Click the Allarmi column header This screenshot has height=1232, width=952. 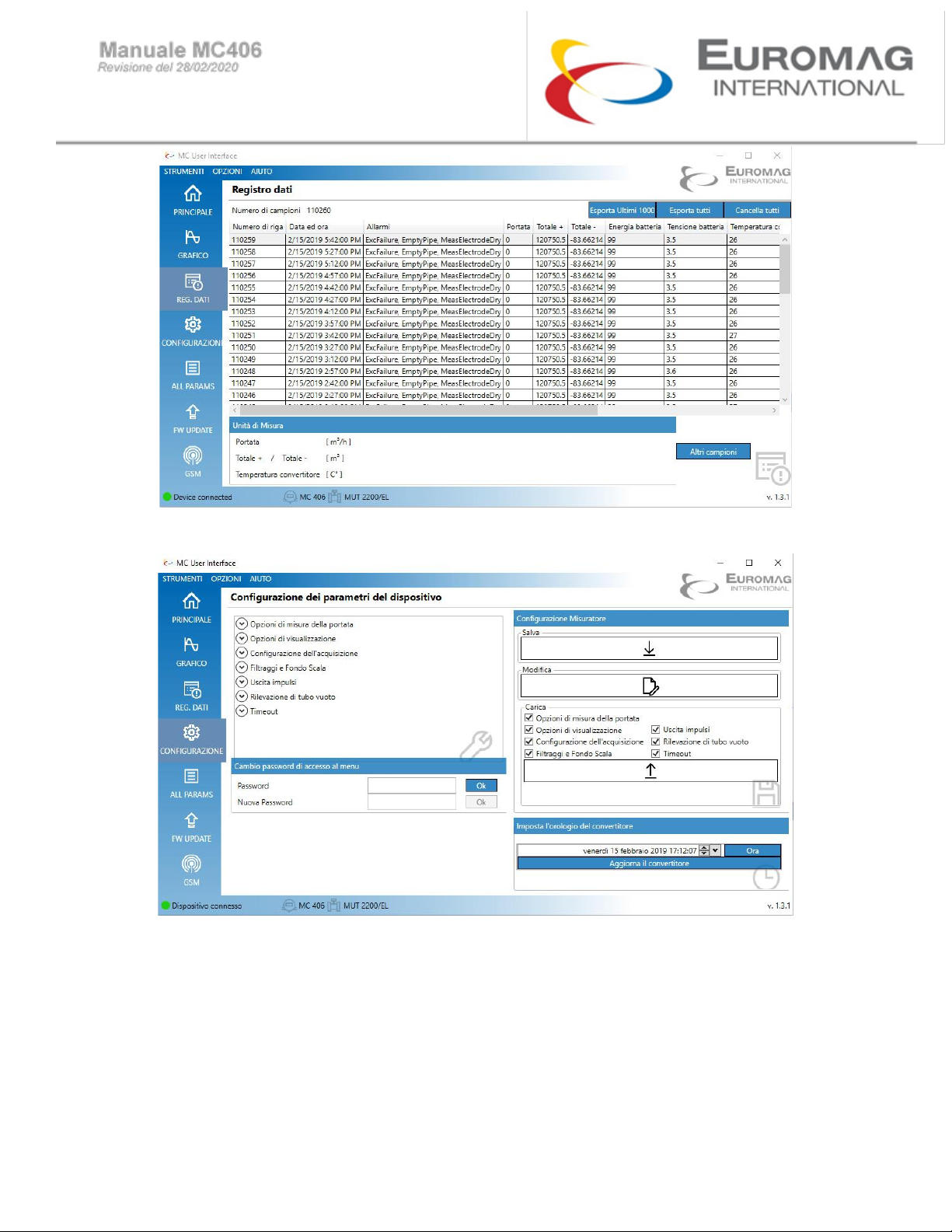coord(434,227)
